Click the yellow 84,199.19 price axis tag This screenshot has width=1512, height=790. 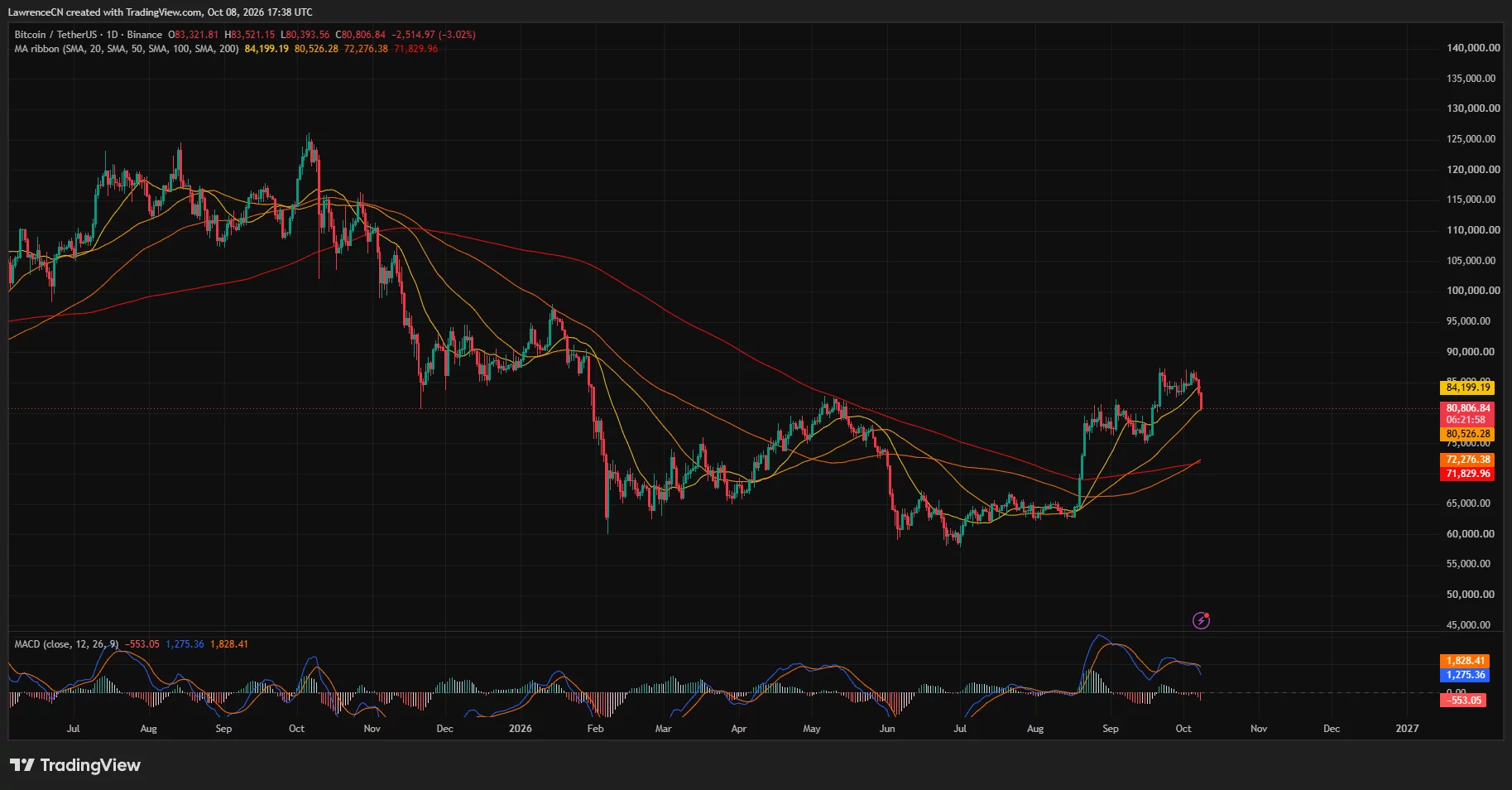pyautogui.click(x=1468, y=388)
